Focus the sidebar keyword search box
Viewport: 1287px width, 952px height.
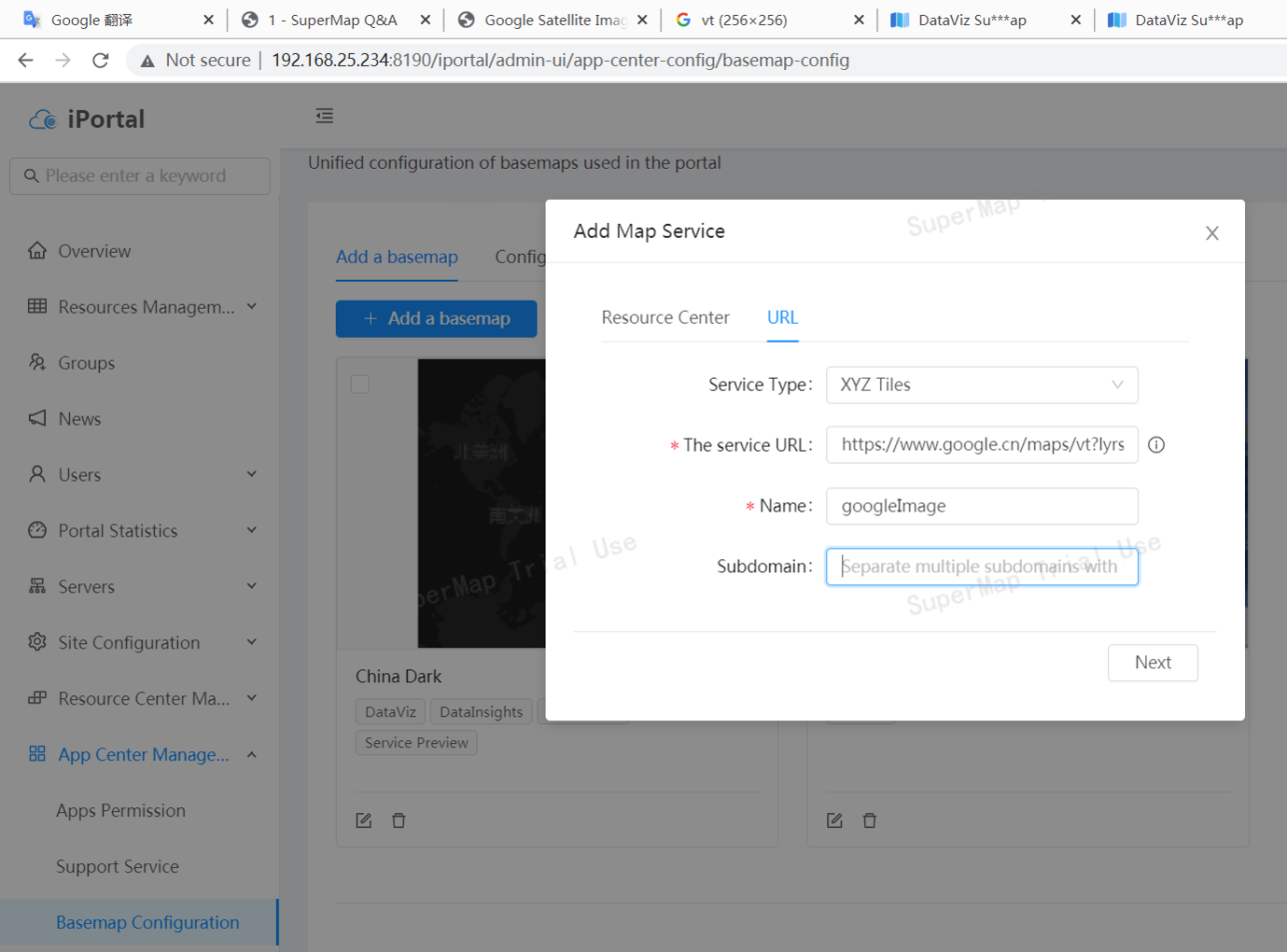140,175
